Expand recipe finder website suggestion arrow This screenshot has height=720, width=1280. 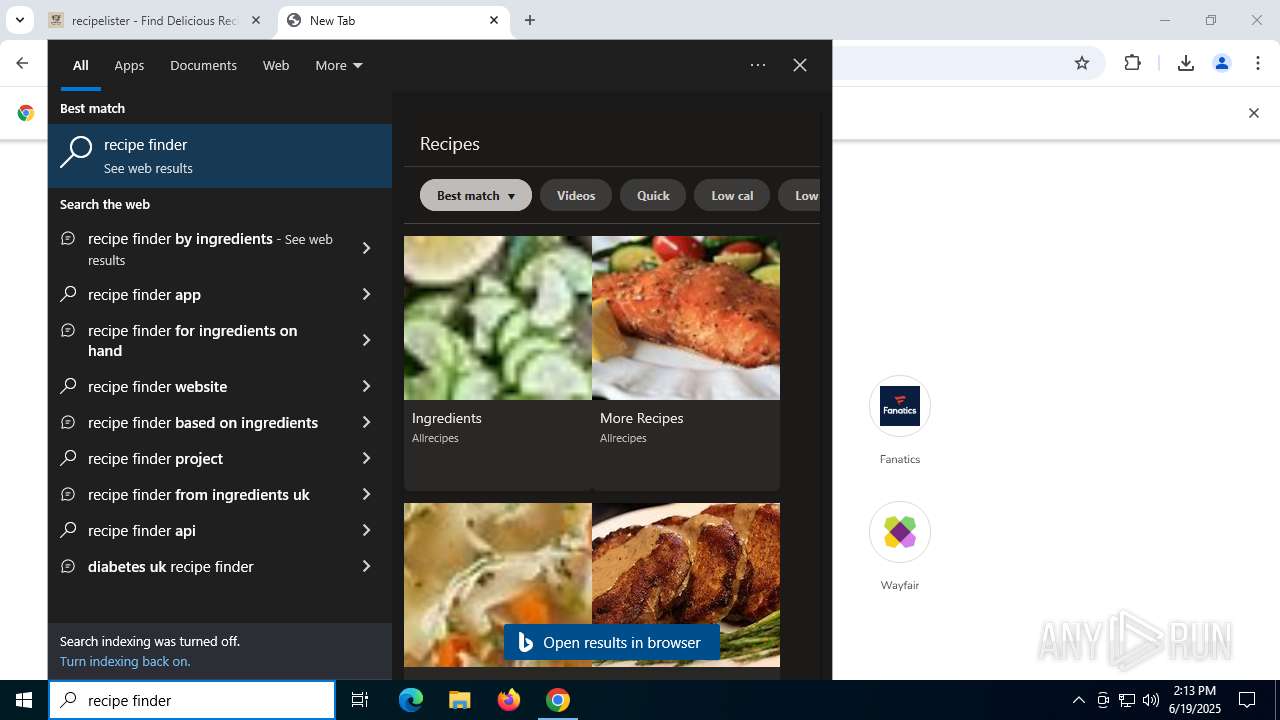tap(366, 386)
